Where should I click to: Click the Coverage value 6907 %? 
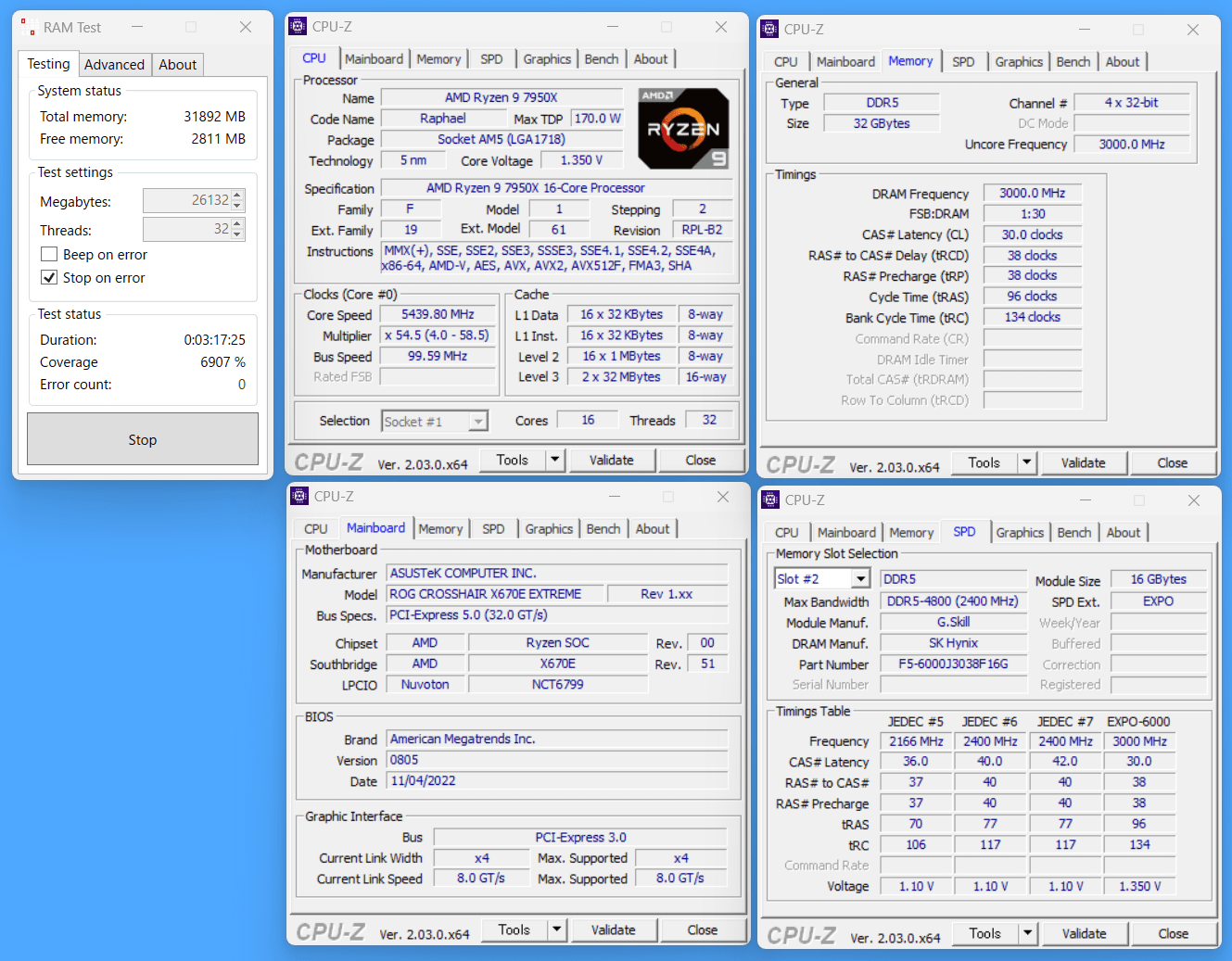[222, 362]
